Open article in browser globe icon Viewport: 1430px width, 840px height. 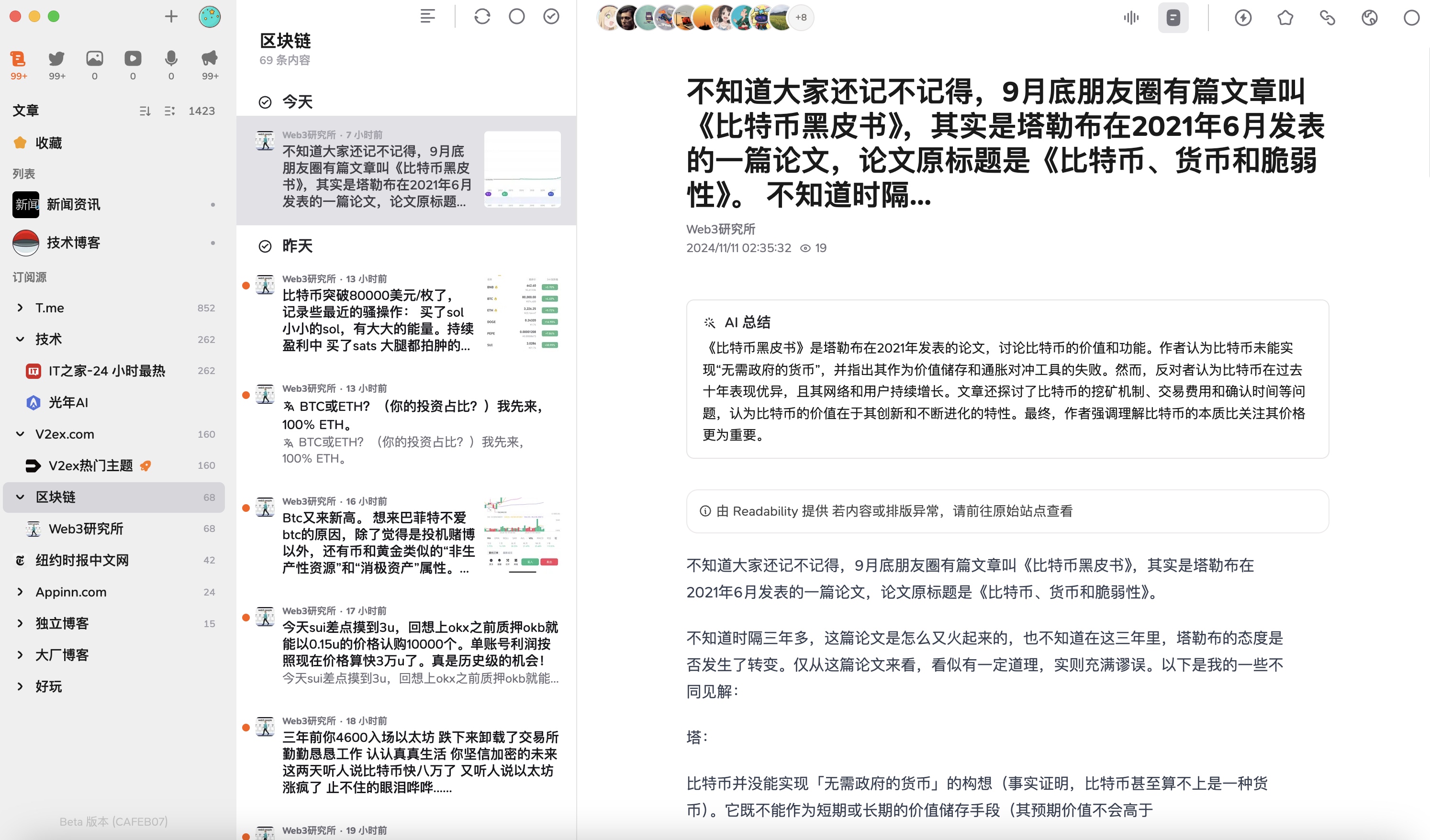1369,18
